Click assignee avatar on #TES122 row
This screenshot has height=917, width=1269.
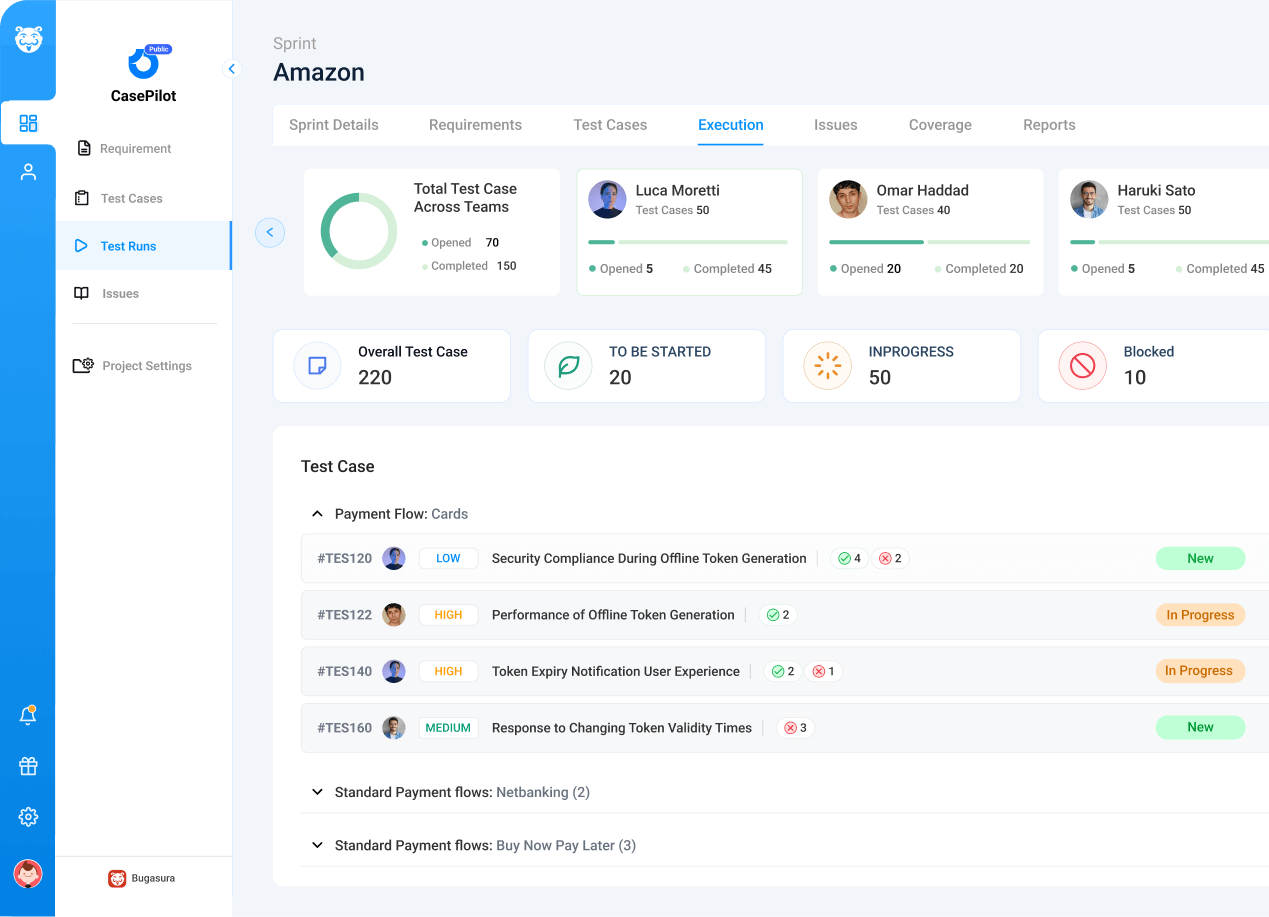(394, 615)
